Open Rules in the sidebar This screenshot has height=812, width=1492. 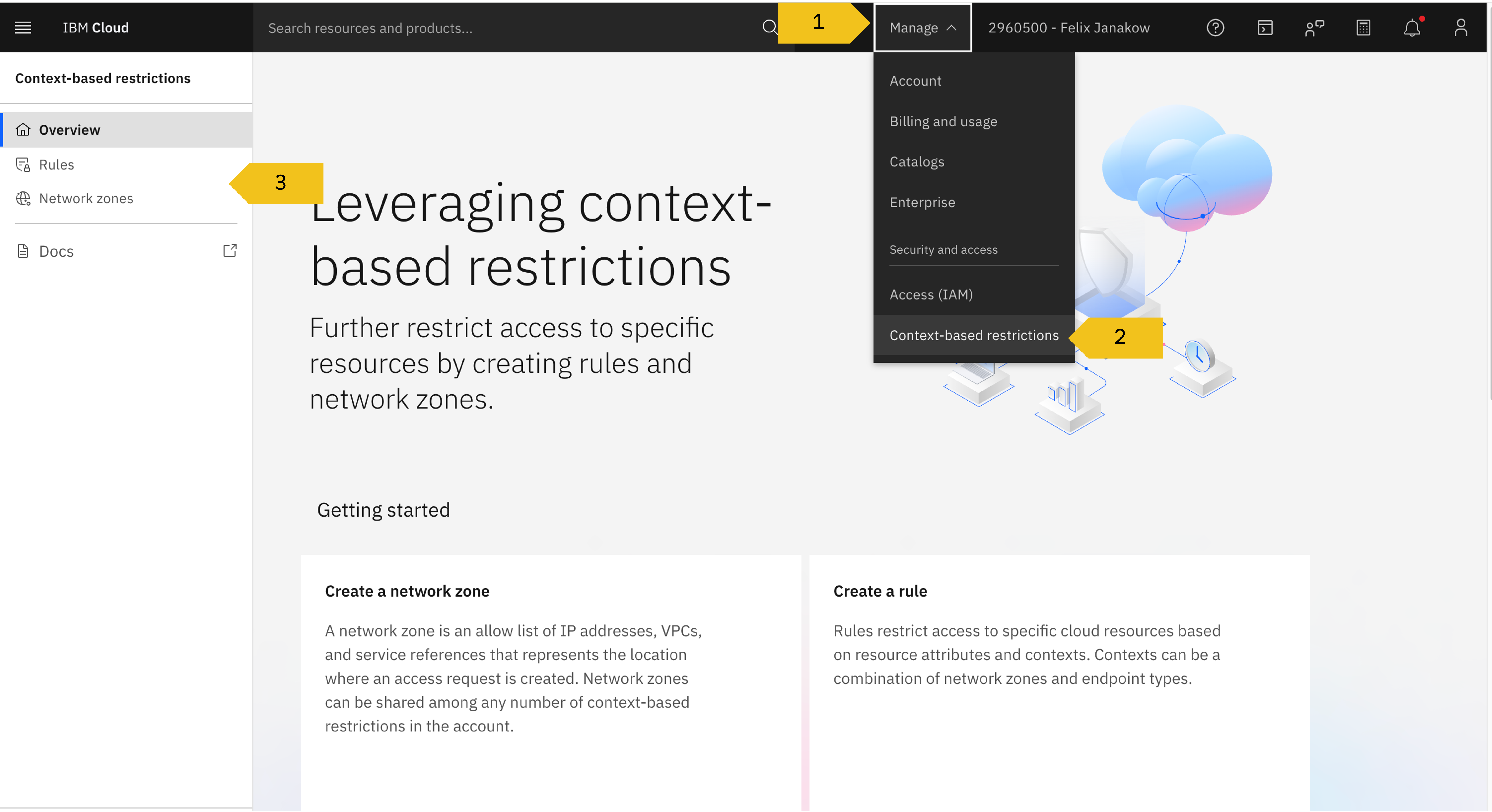pyautogui.click(x=56, y=164)
